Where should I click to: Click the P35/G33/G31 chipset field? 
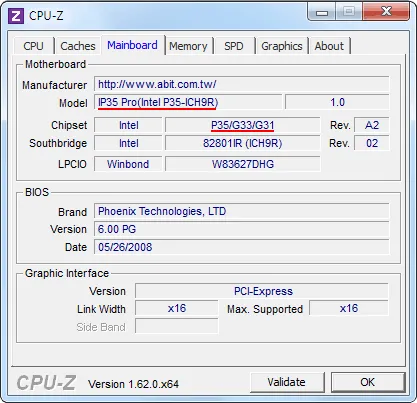tap(243, 125)
